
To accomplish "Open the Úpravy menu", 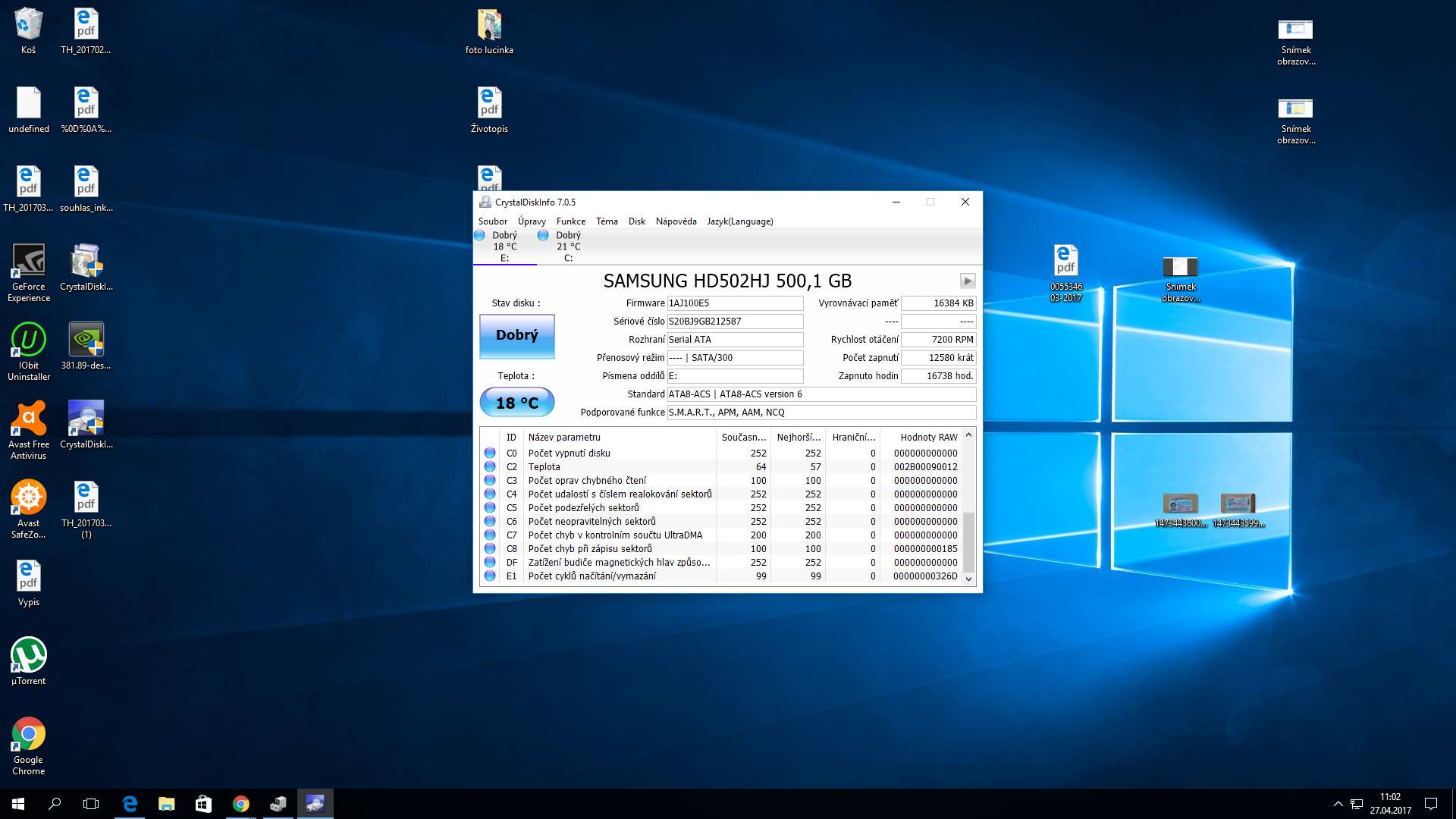I will pos(532,221).
